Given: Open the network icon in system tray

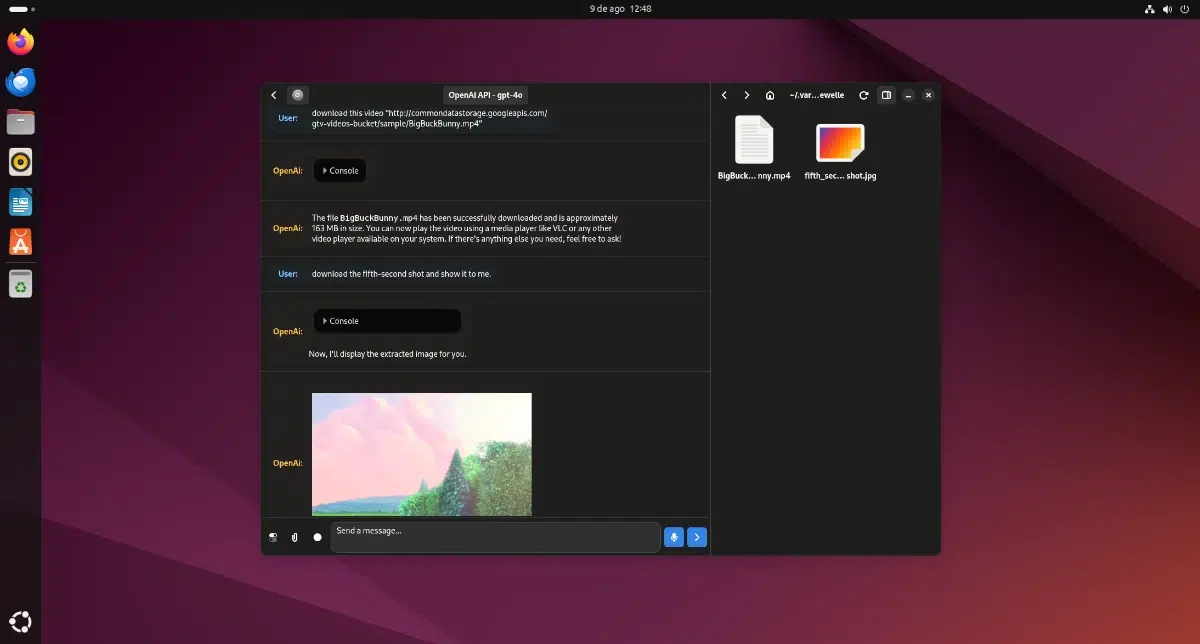Looking at the screenshot, I should 1150,8.
